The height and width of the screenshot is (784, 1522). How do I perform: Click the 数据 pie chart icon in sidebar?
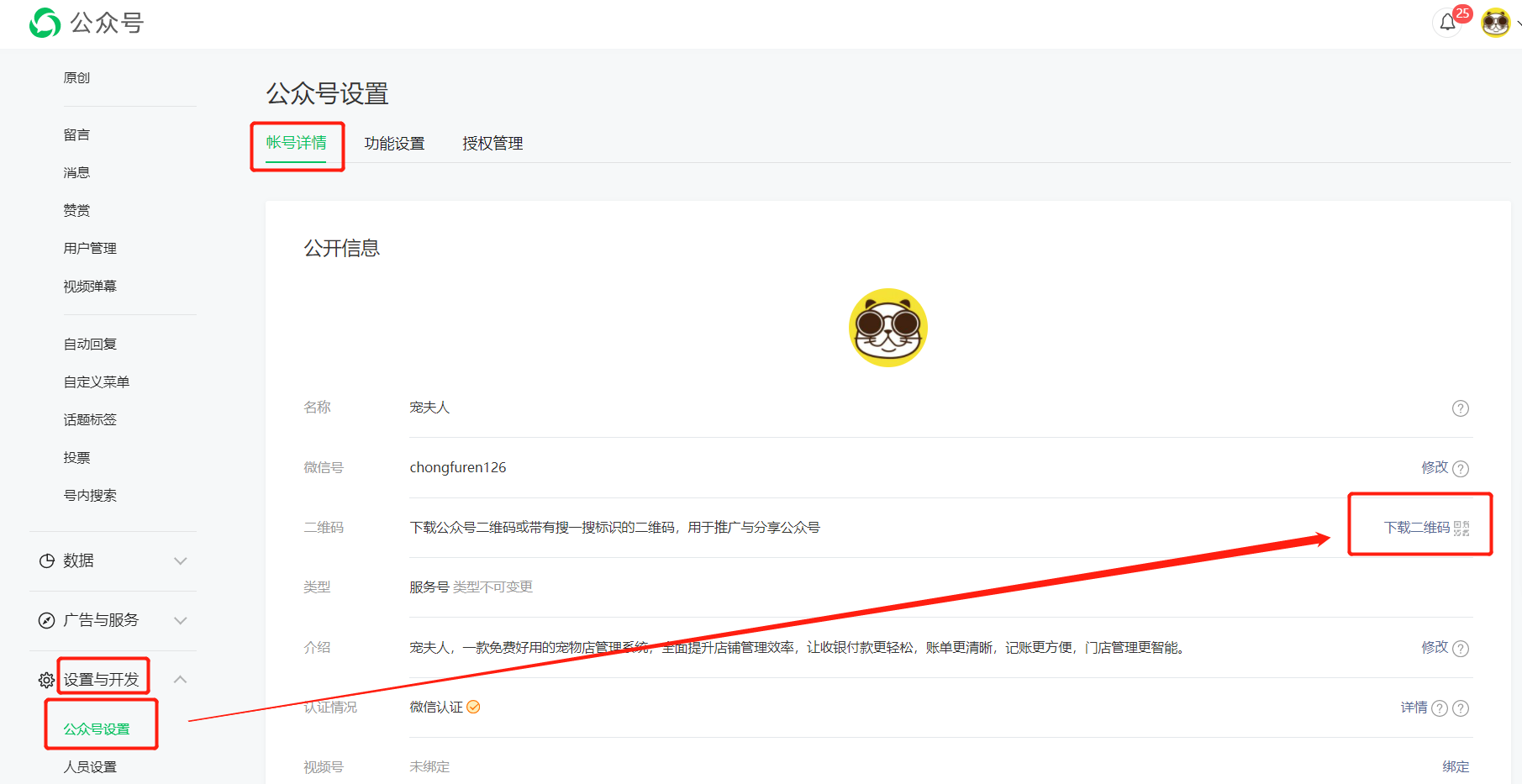[47, 560]
